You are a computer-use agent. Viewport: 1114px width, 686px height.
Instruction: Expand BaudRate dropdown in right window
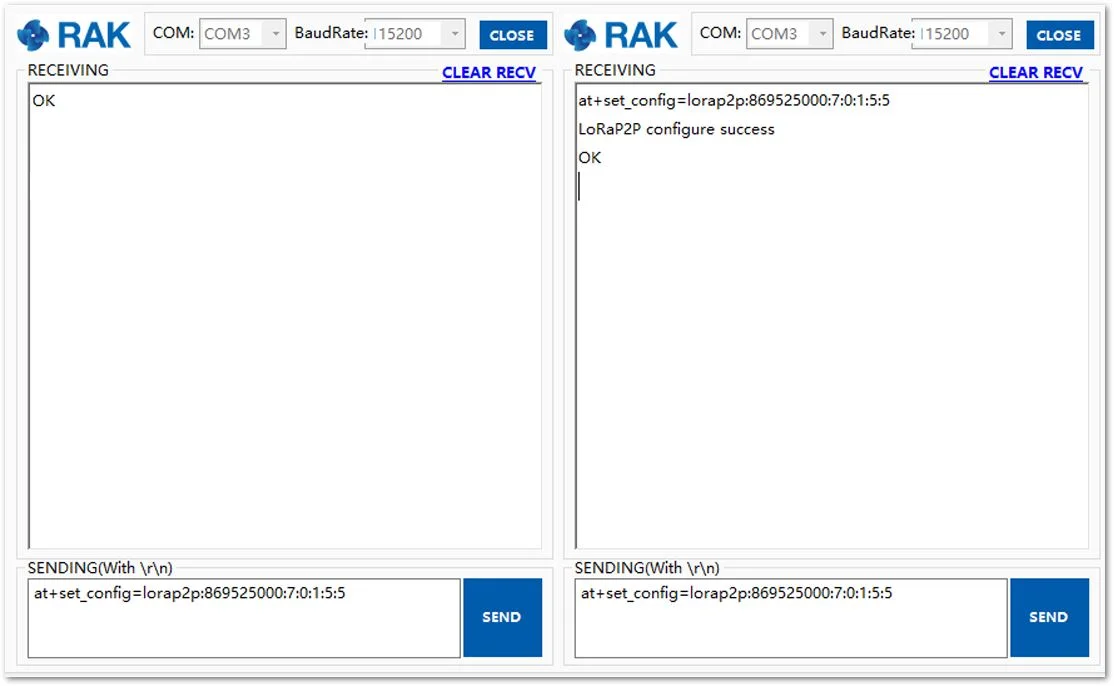(1002, 33)
